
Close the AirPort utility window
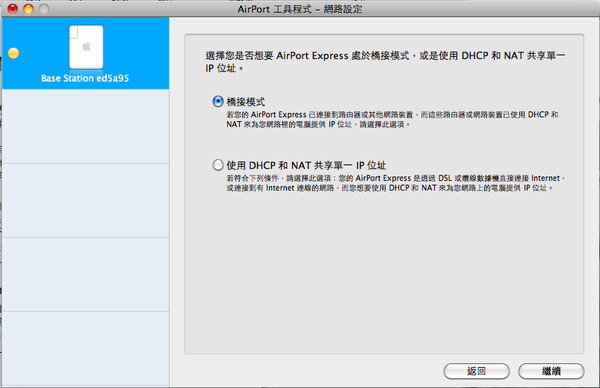13,8
